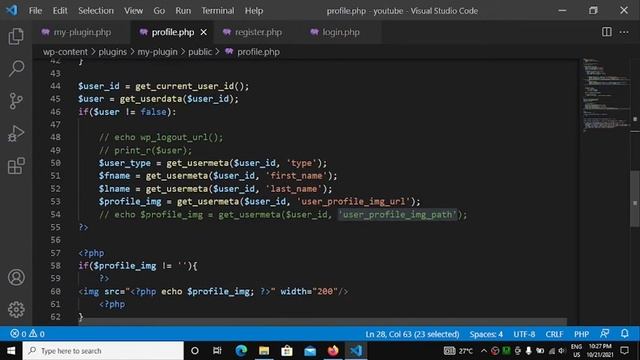The height and width of the screenshot is (360, 640).
Task: Open the Edit menu
Action: pyautogui.click(x=60, y=11)
